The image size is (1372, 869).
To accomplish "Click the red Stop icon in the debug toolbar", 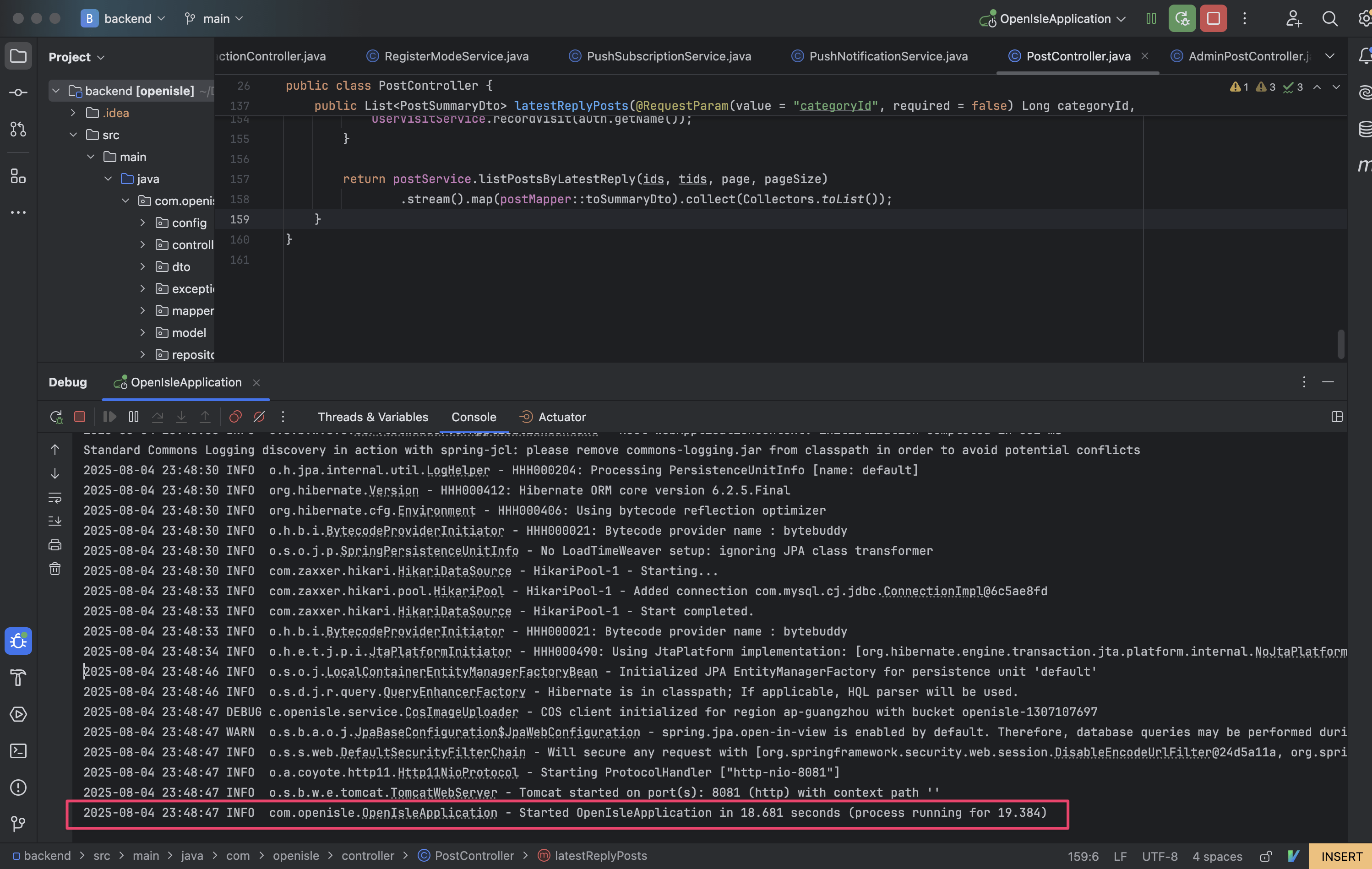I will [80, 417].
